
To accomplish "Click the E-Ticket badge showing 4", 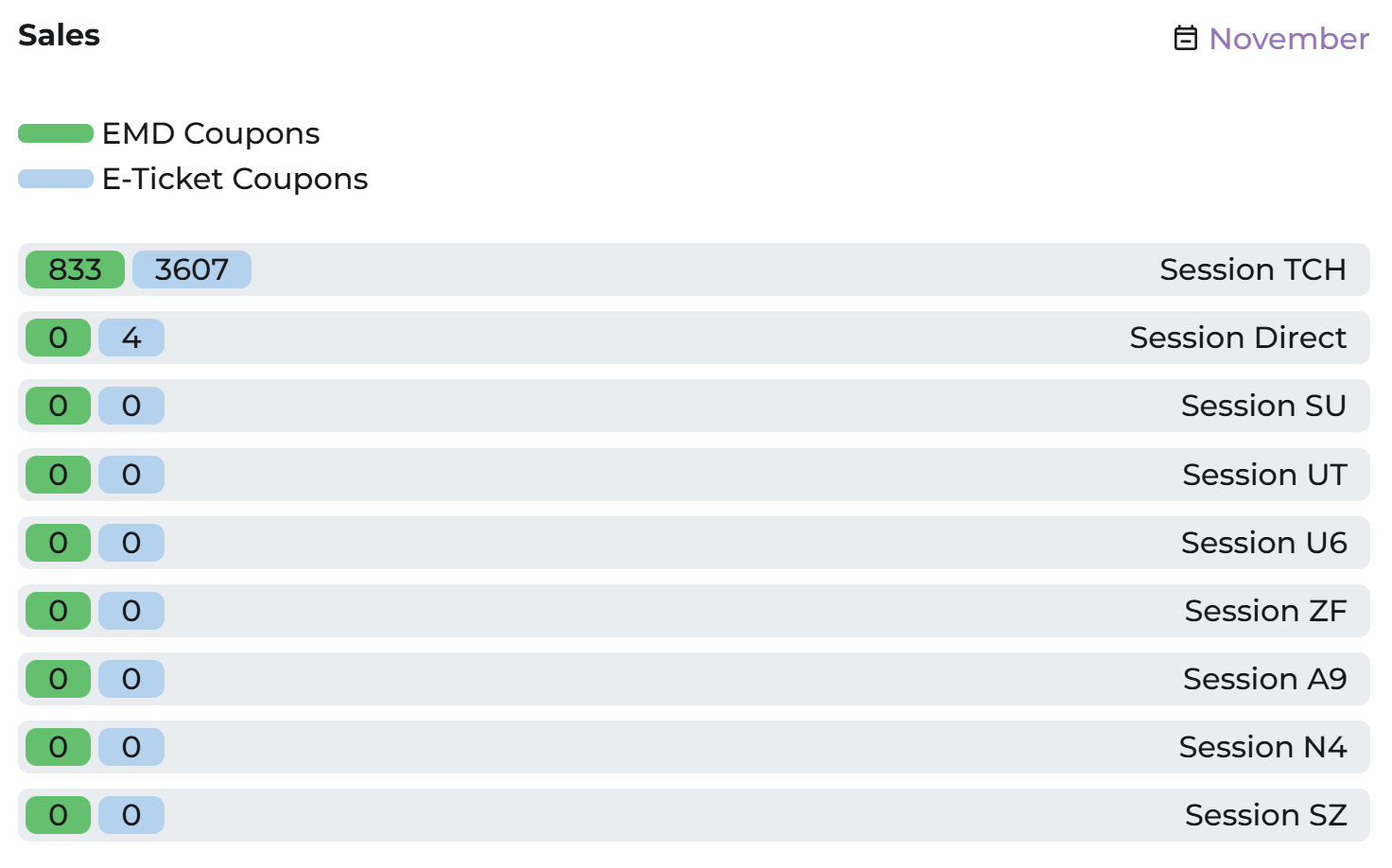I will [131, 338].
